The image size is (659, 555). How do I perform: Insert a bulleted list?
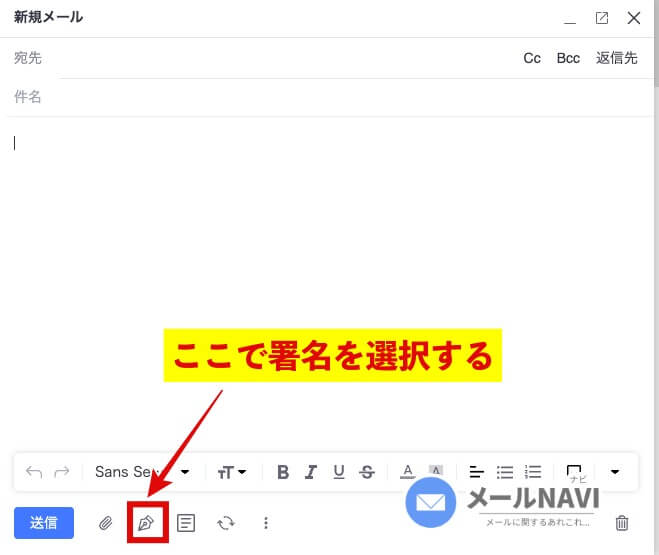pos(504,472)
